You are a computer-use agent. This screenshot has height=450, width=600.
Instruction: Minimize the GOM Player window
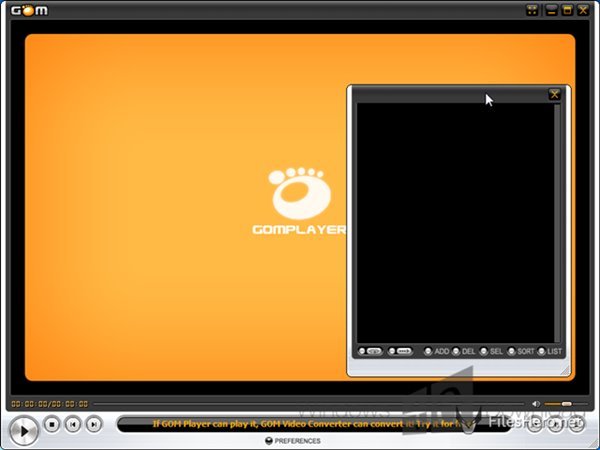tap(551, 10)
